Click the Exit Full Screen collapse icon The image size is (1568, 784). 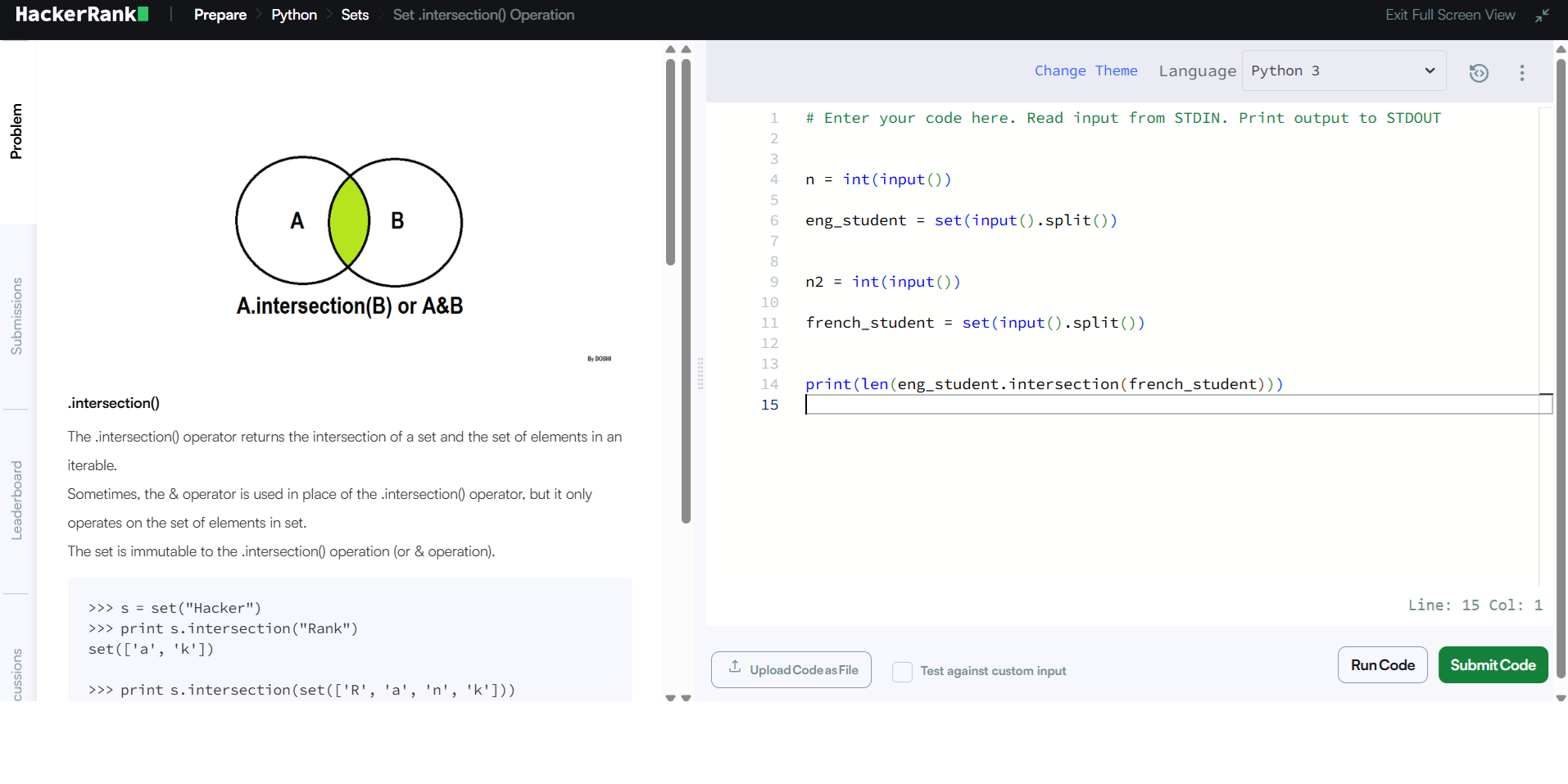coord(1543,15)
